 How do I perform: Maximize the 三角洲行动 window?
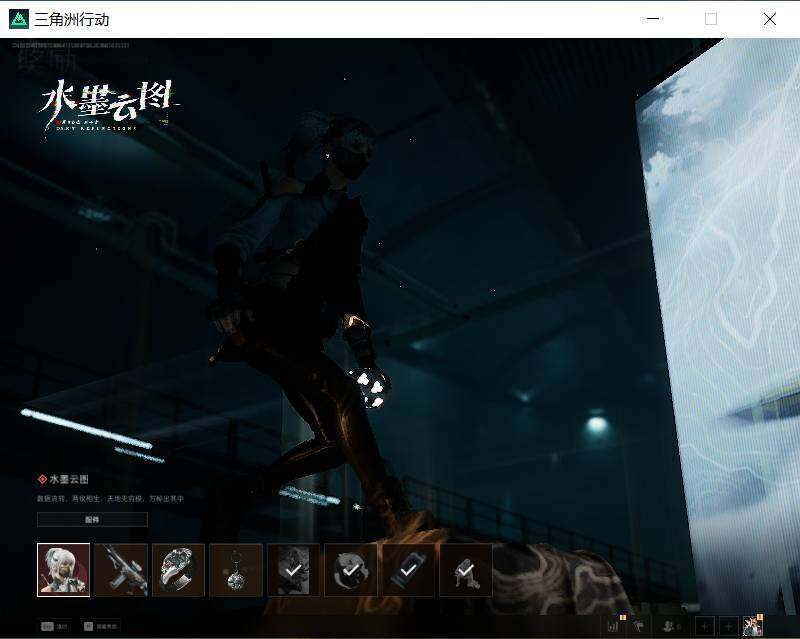pyautogui.click(x=711, y=19)
